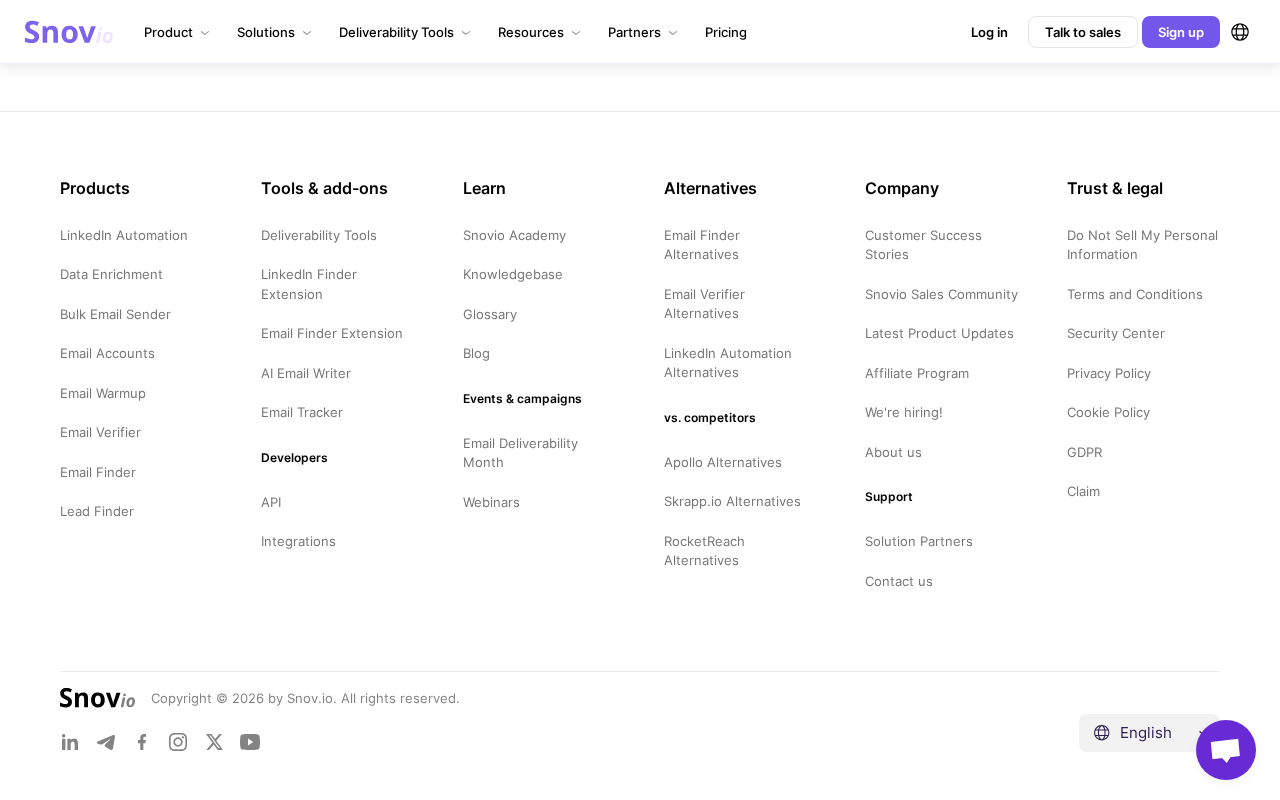Open the AI Email Writer link
Screen dimensions: 1280x800
[306, 373]
